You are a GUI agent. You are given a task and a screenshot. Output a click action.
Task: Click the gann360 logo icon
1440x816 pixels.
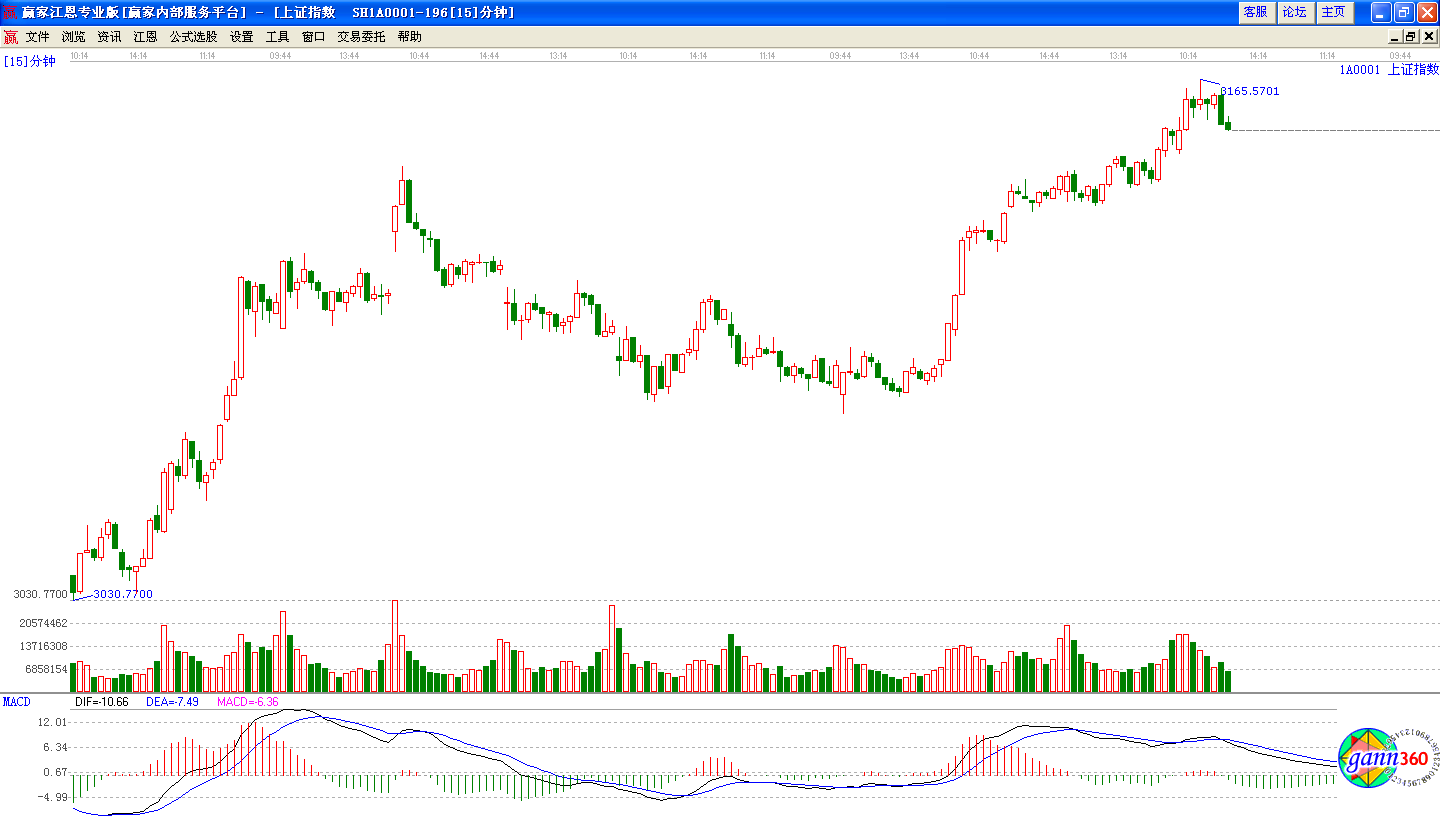tap(1385, 758)
